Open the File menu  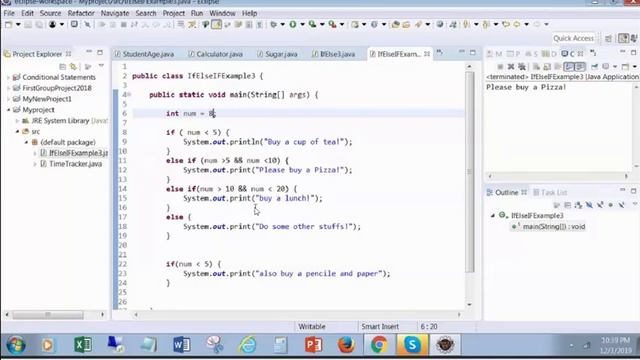tap(9, 13)
